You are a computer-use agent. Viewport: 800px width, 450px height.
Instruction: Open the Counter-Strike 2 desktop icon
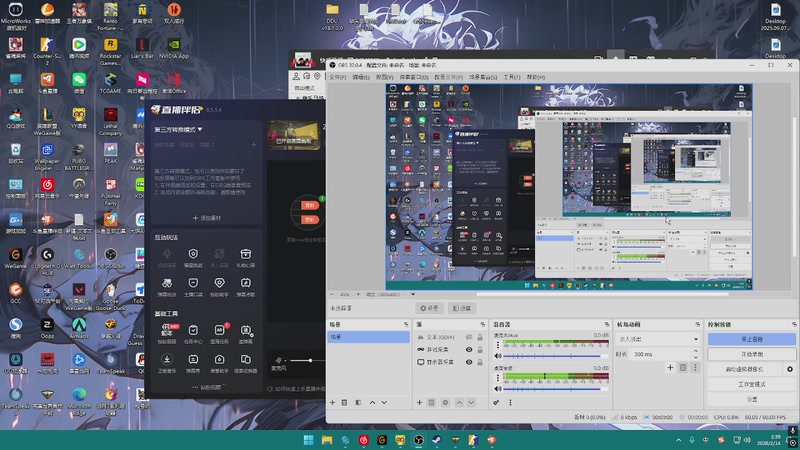coord(47,51)
